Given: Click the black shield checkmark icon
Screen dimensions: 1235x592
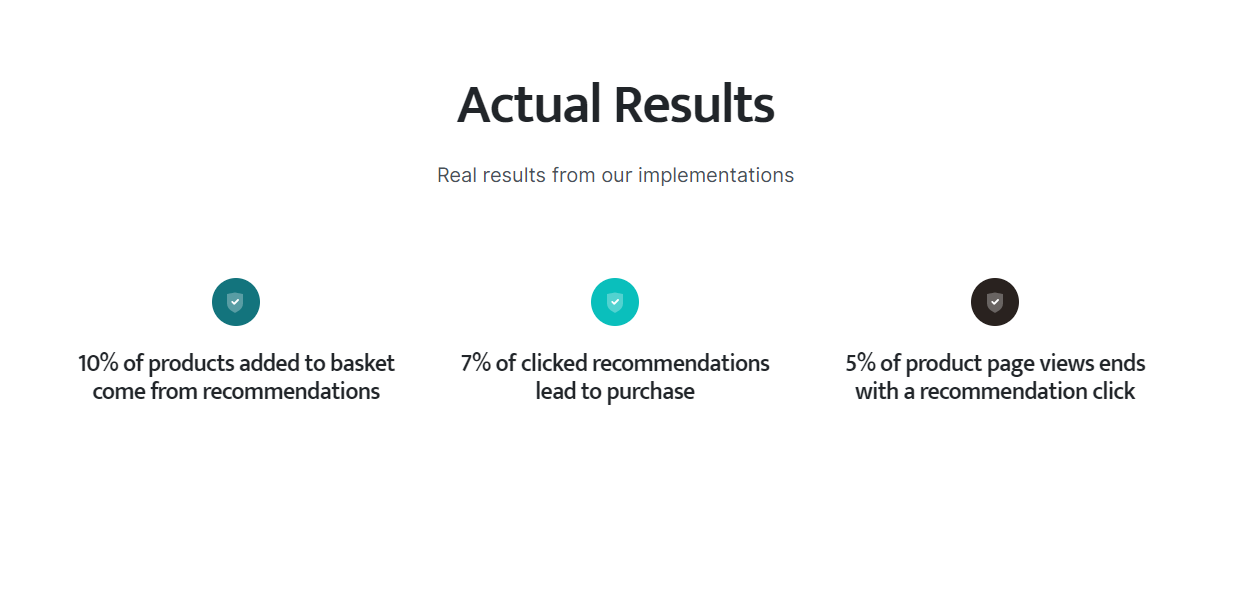Looking at the screenshot, I should [995, 302].
